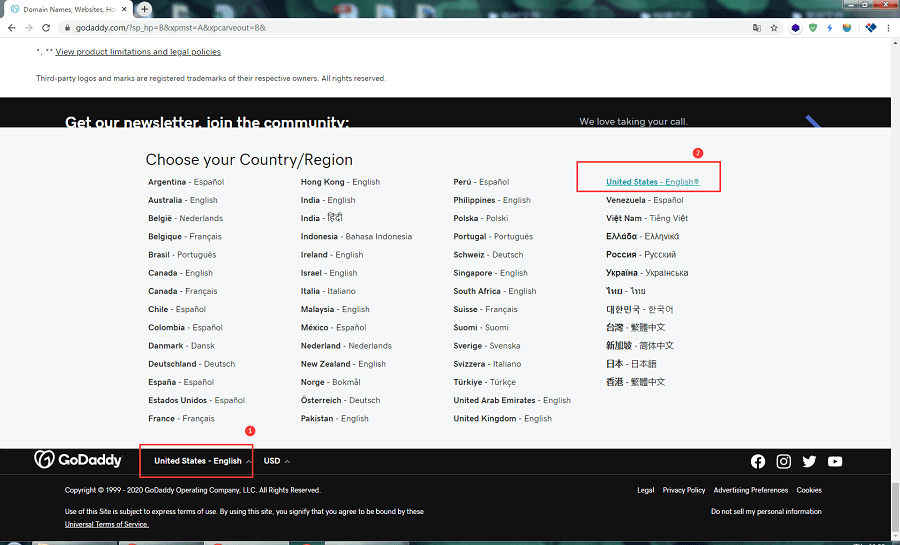Click the address bar URL field
The image size is (900, 545).
400,28
